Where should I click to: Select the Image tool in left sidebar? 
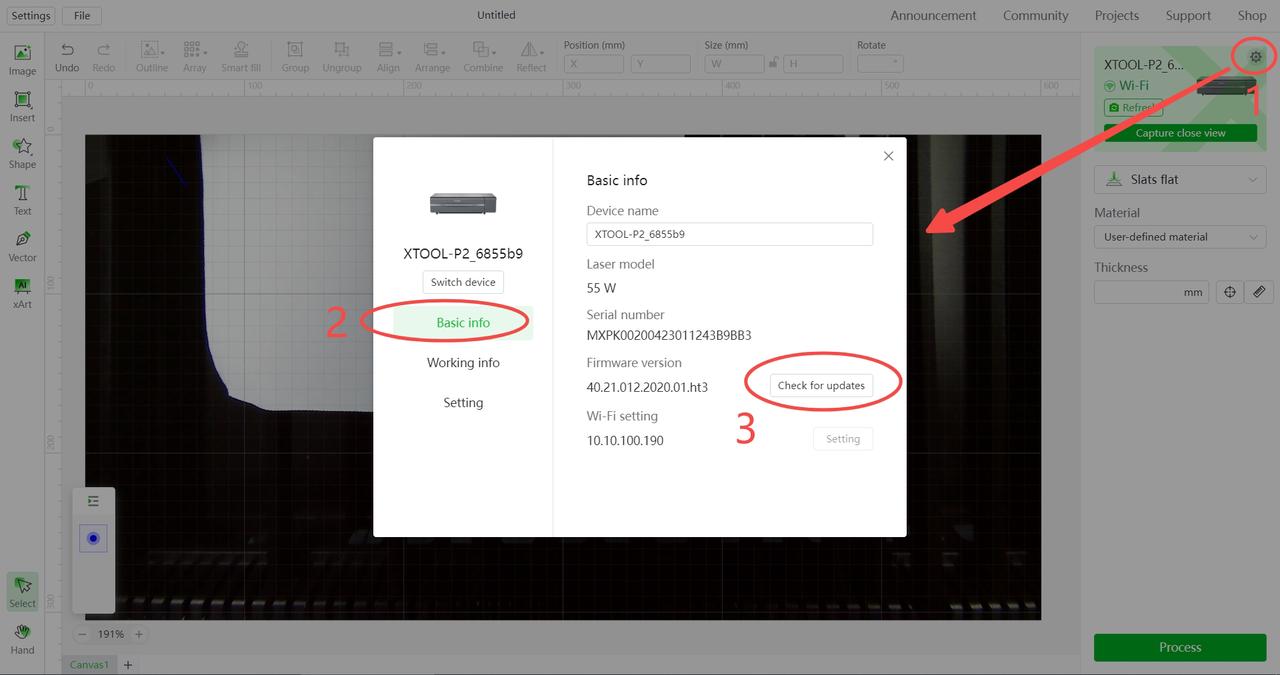point(22,59)
